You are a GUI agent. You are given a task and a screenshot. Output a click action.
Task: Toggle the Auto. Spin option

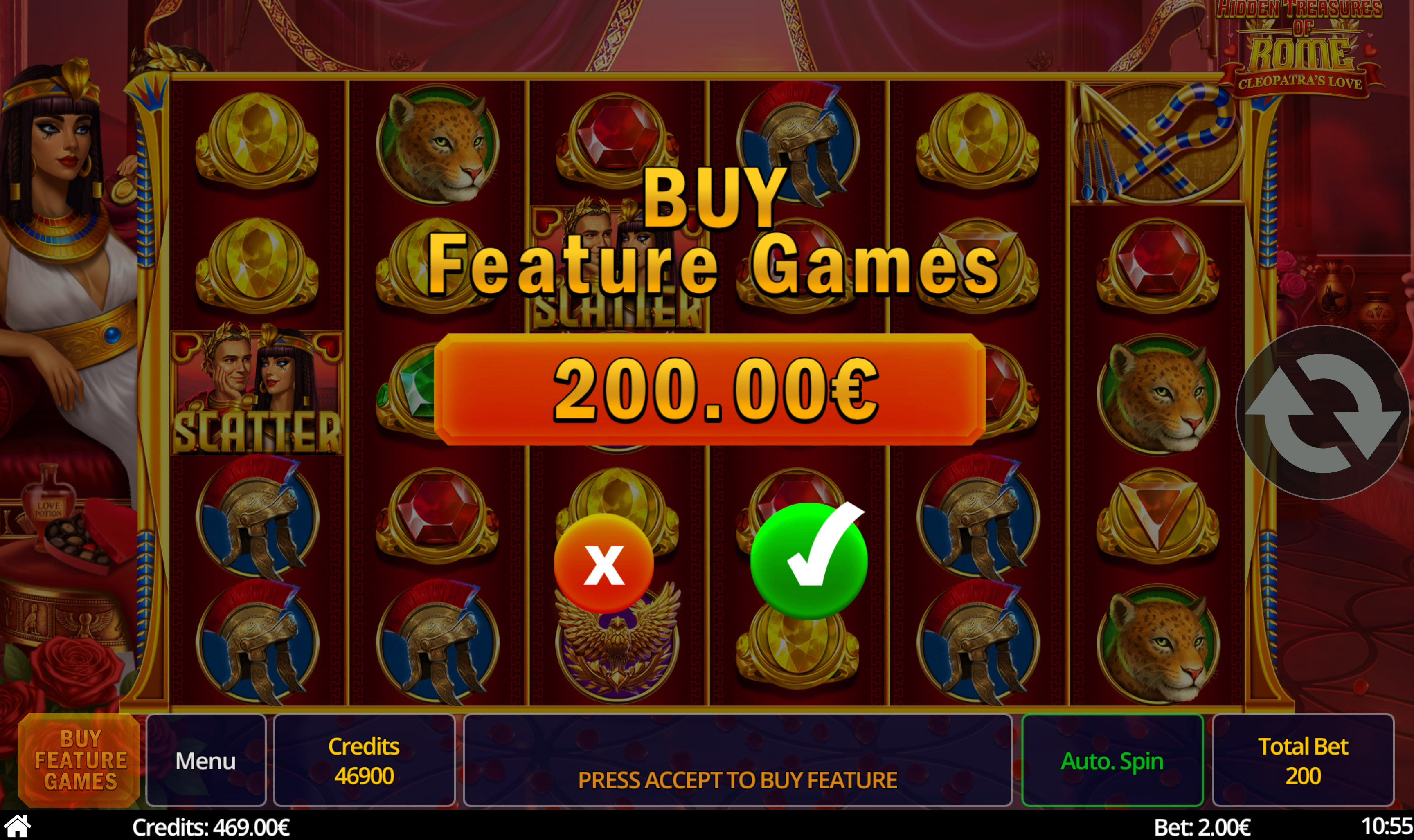point(1112,760)
